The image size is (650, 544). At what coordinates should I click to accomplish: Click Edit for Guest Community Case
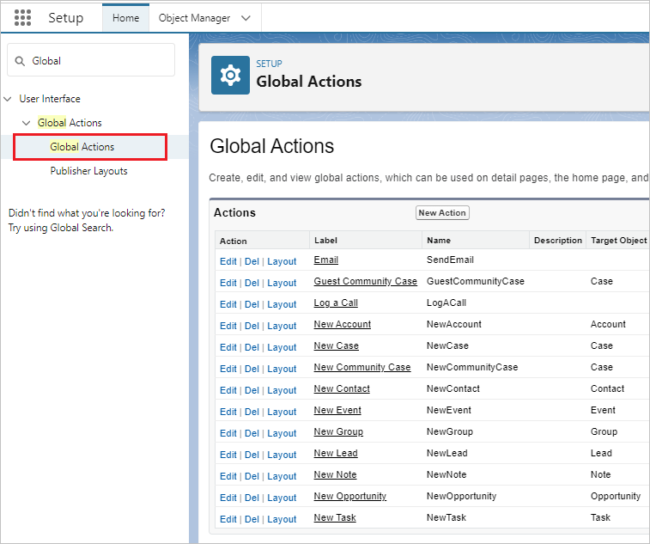[x=228, y=283]
